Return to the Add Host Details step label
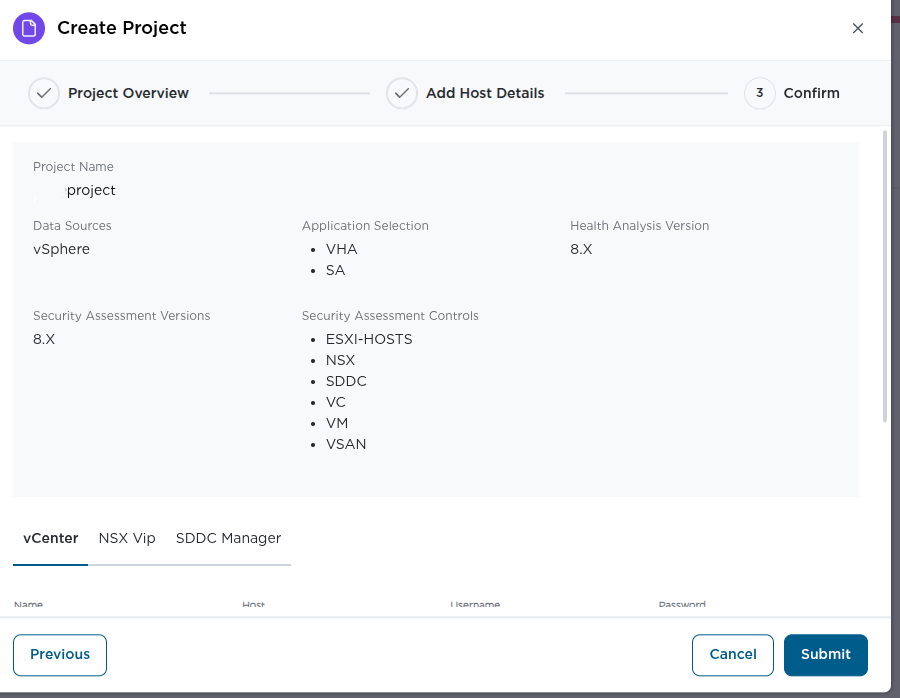 pyautogui.click(x=485, y=93)
